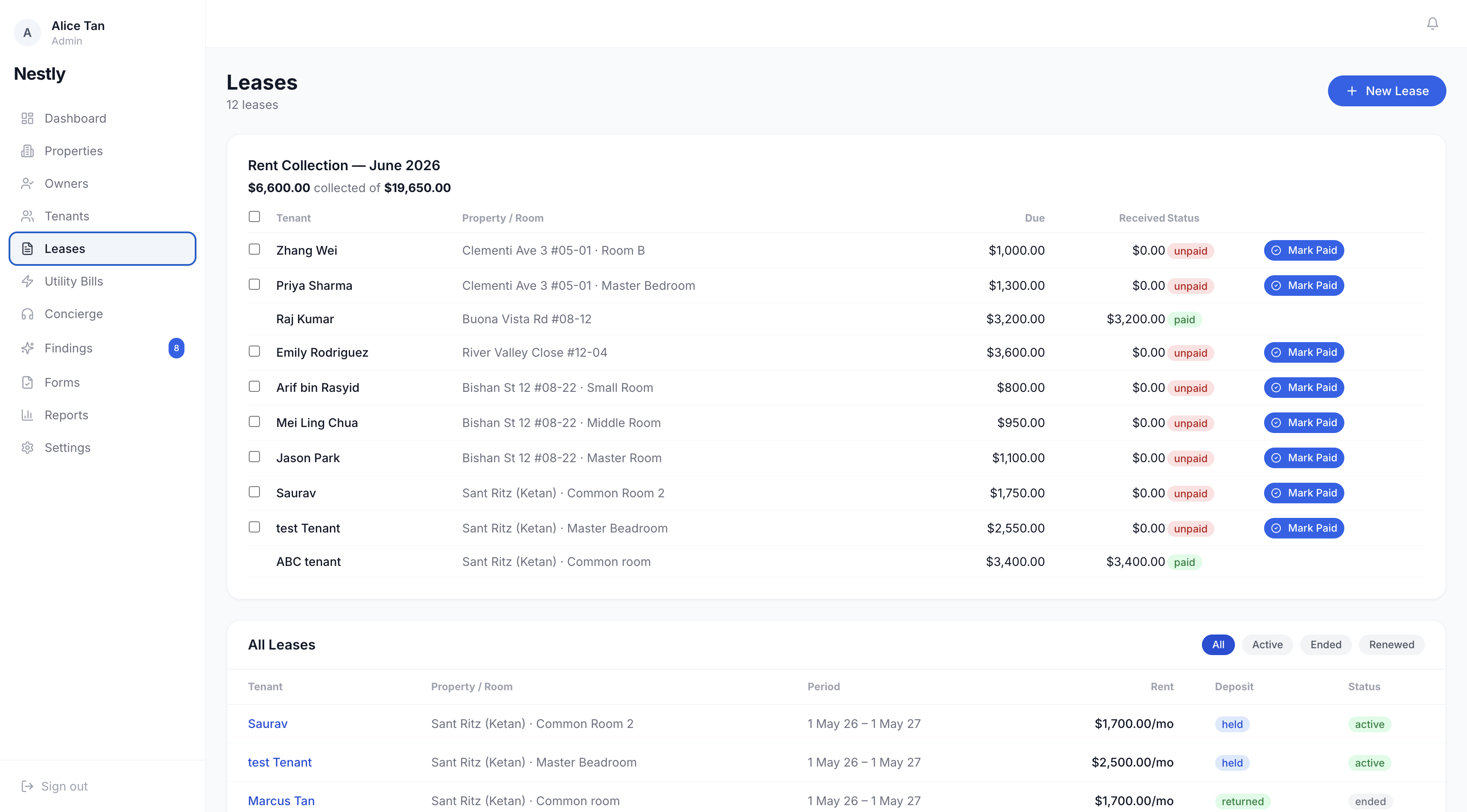
Task: Mark Arif bin Rasyid's rent paid
Action: [1304, 388]
